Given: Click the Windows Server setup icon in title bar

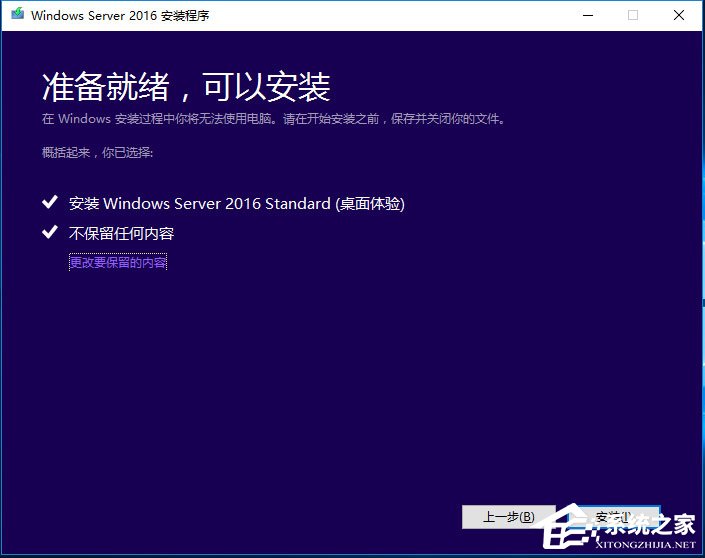Looking at the screenshot, I should [16, 15].
